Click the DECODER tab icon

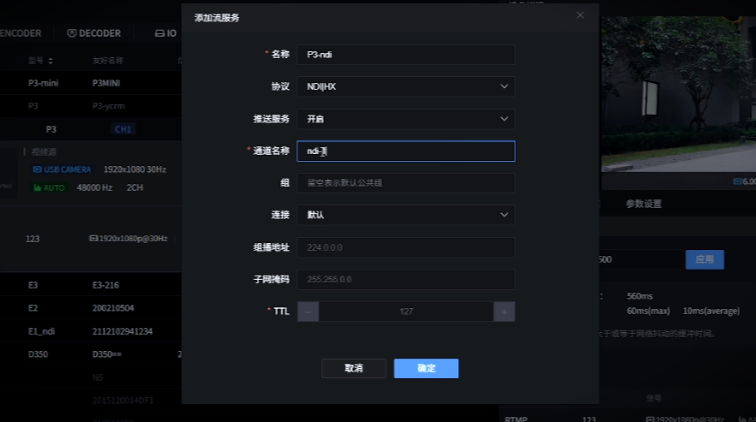[x=72, y=33]
